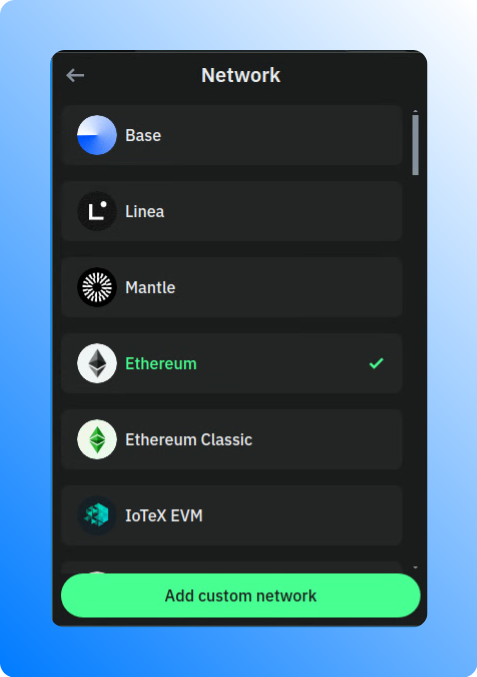Click the green Ethereum Classic logo
Screen dimensions: 477x677
pos(97,439)
